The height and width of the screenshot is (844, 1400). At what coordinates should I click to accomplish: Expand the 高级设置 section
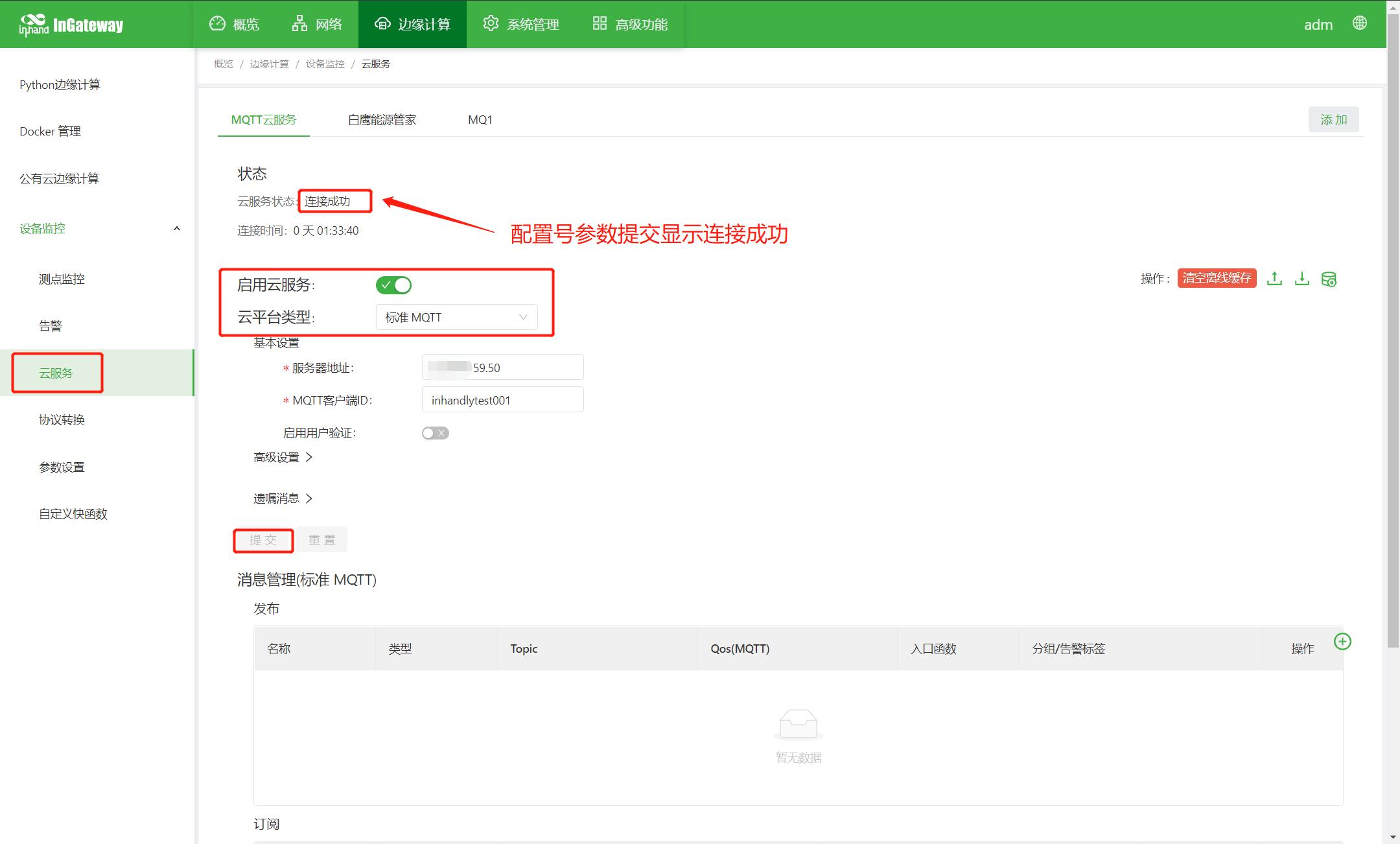point(283,458)
